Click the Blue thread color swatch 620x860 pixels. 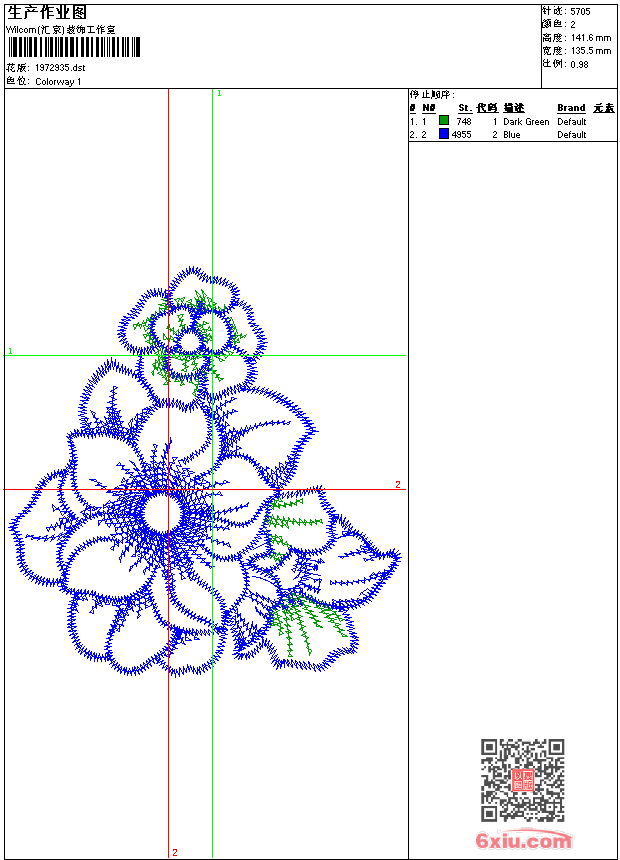[x=444, y=134]
